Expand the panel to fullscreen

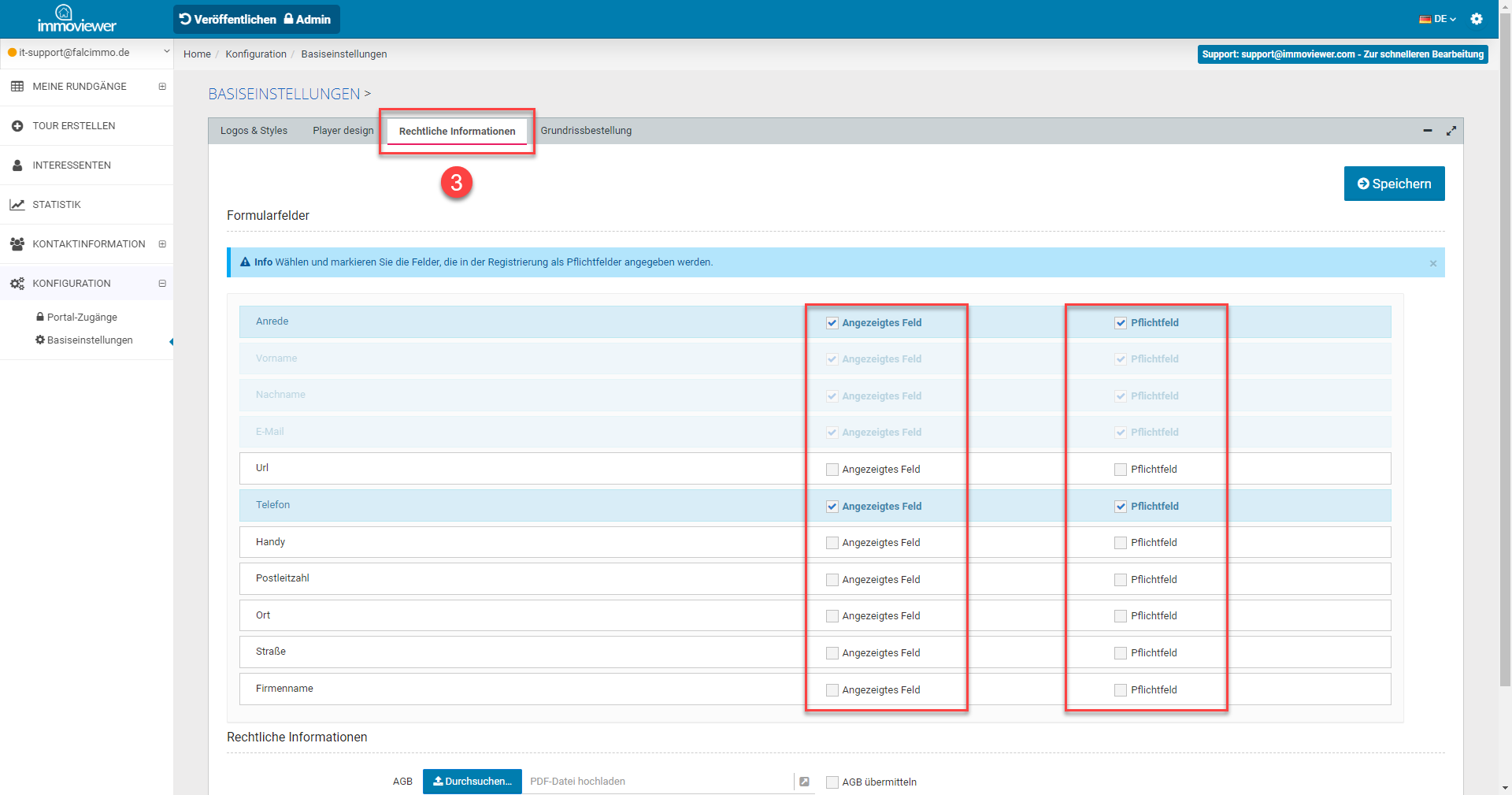1451,131
